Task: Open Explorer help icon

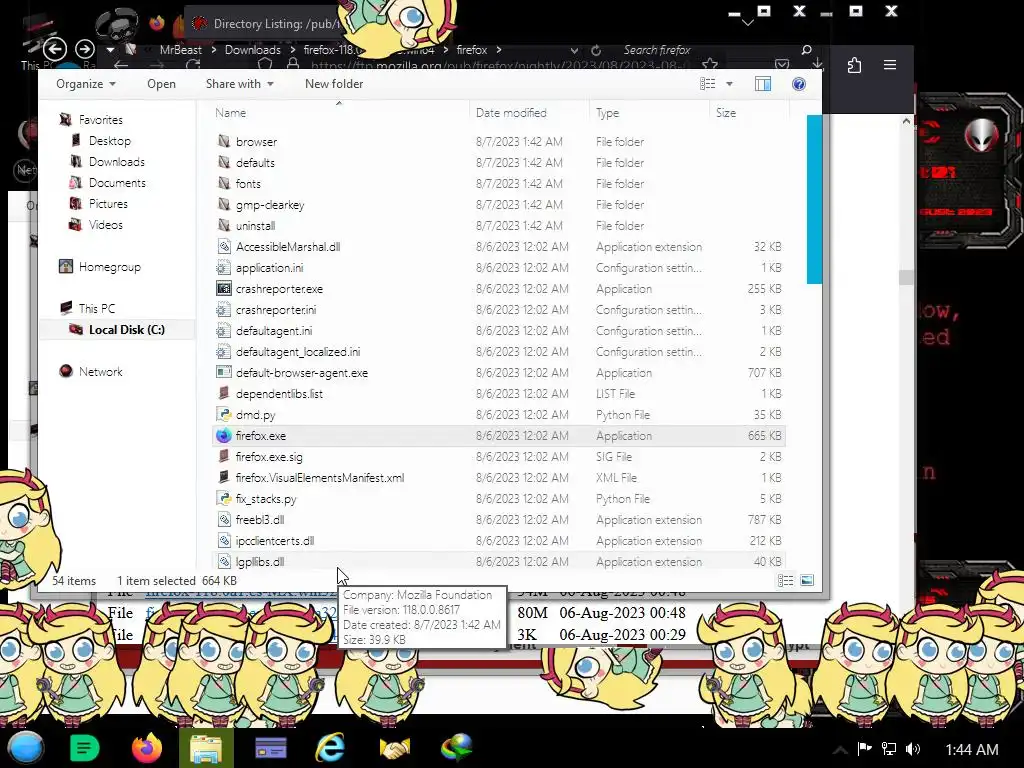Action: [799, 84]
